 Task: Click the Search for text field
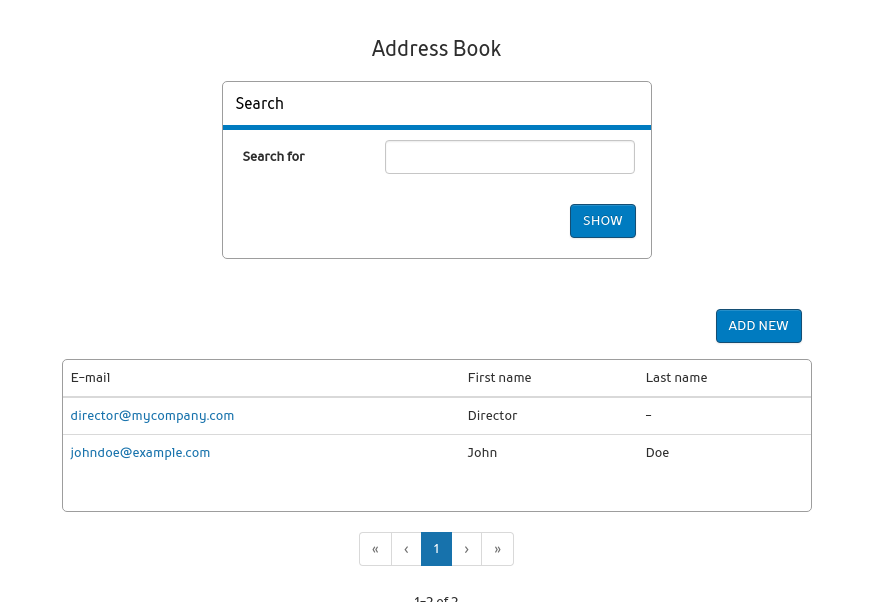[509, 157]
